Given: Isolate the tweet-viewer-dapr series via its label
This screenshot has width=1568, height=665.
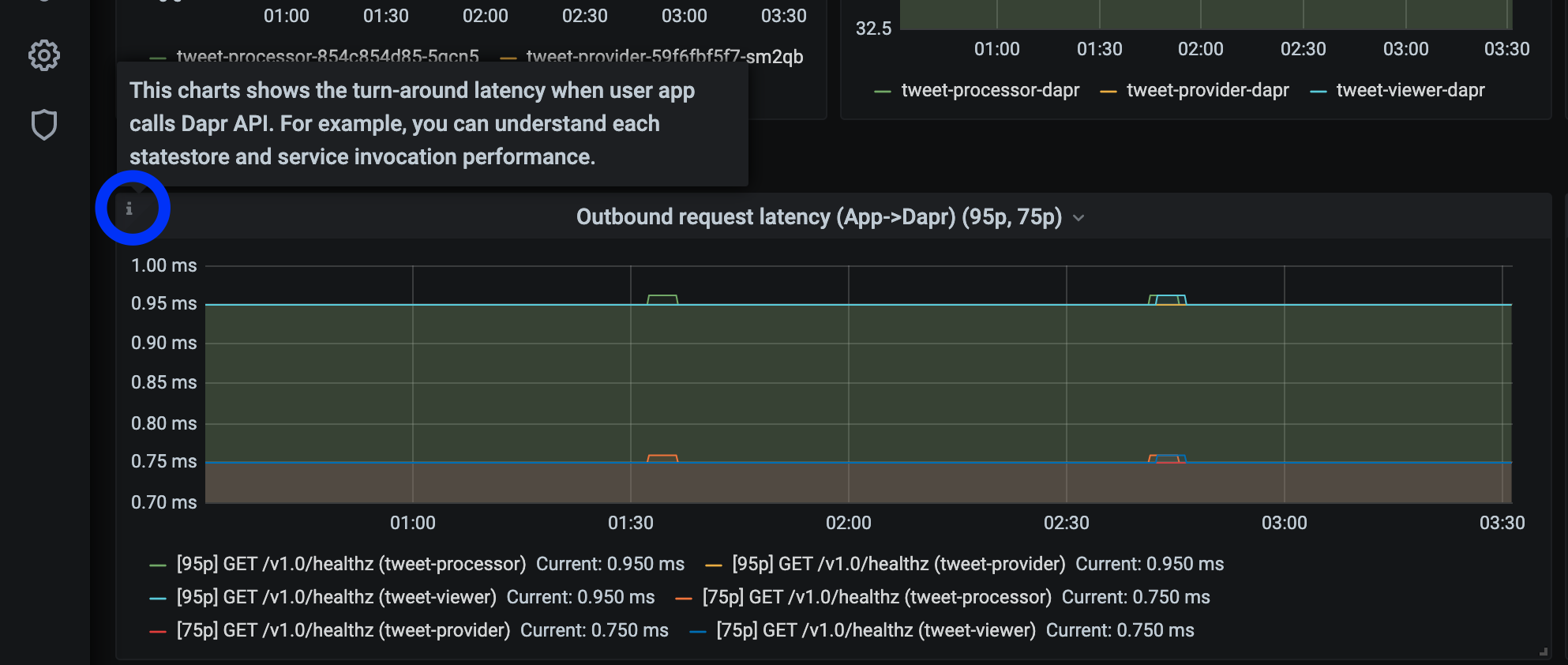Looking at the screenshot, I should (1410, 91).
